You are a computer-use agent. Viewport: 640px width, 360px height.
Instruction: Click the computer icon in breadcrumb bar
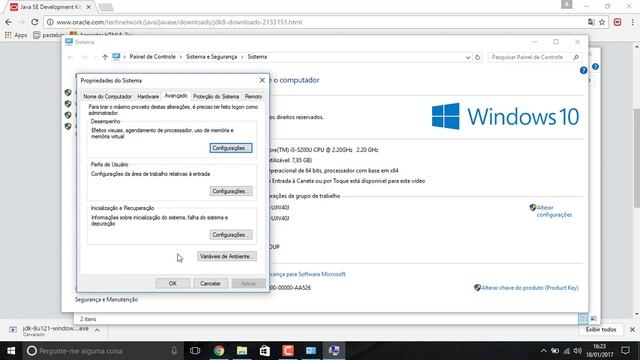click(116, 57)
